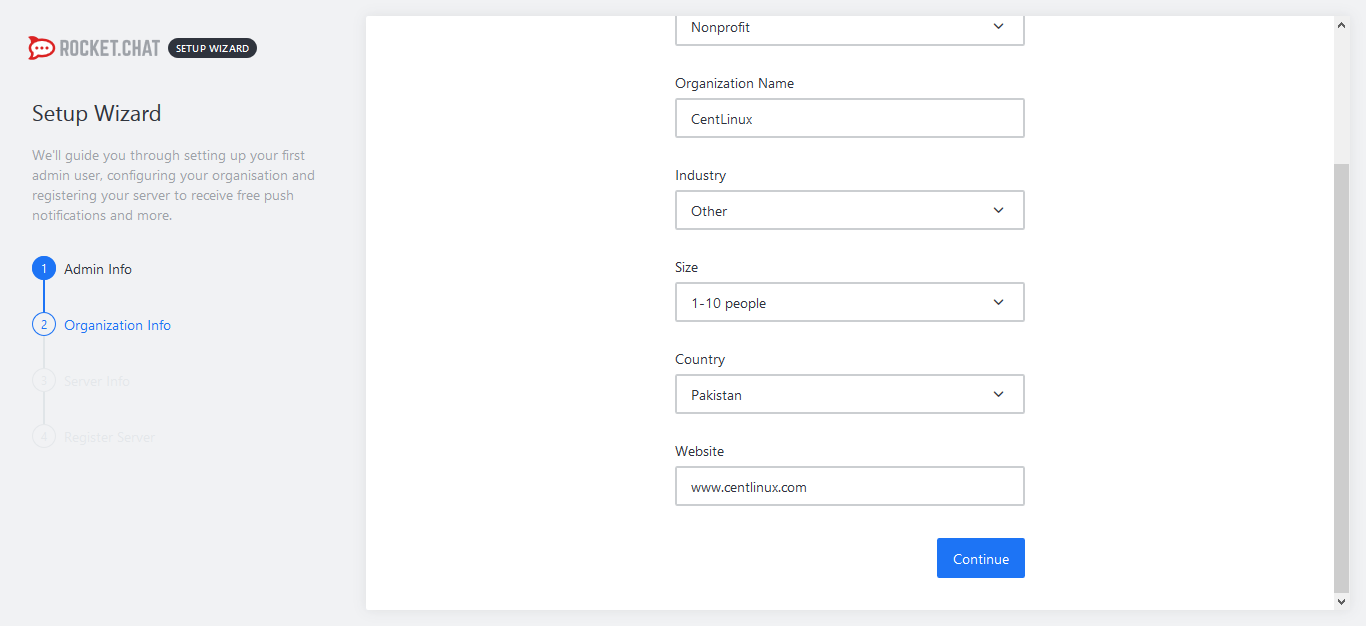This screenshot has height=626, width=1366.
Task: Click chevron arrow of Country dropdown
Action: click(x=998, y=394)
